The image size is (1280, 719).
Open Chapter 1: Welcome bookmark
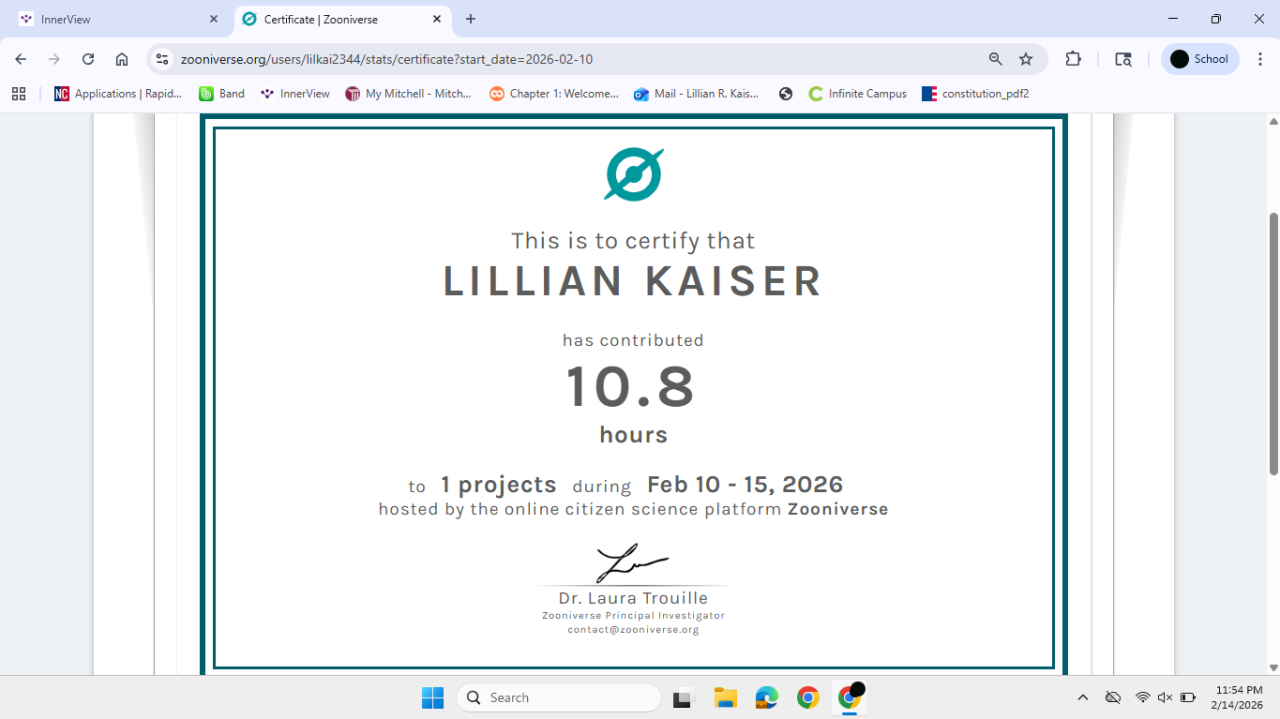[554, 93]
